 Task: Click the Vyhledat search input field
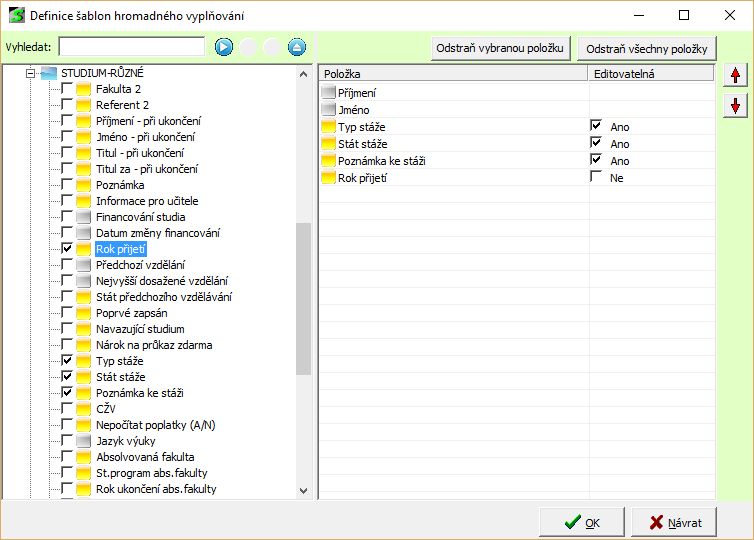click(131, 47)
